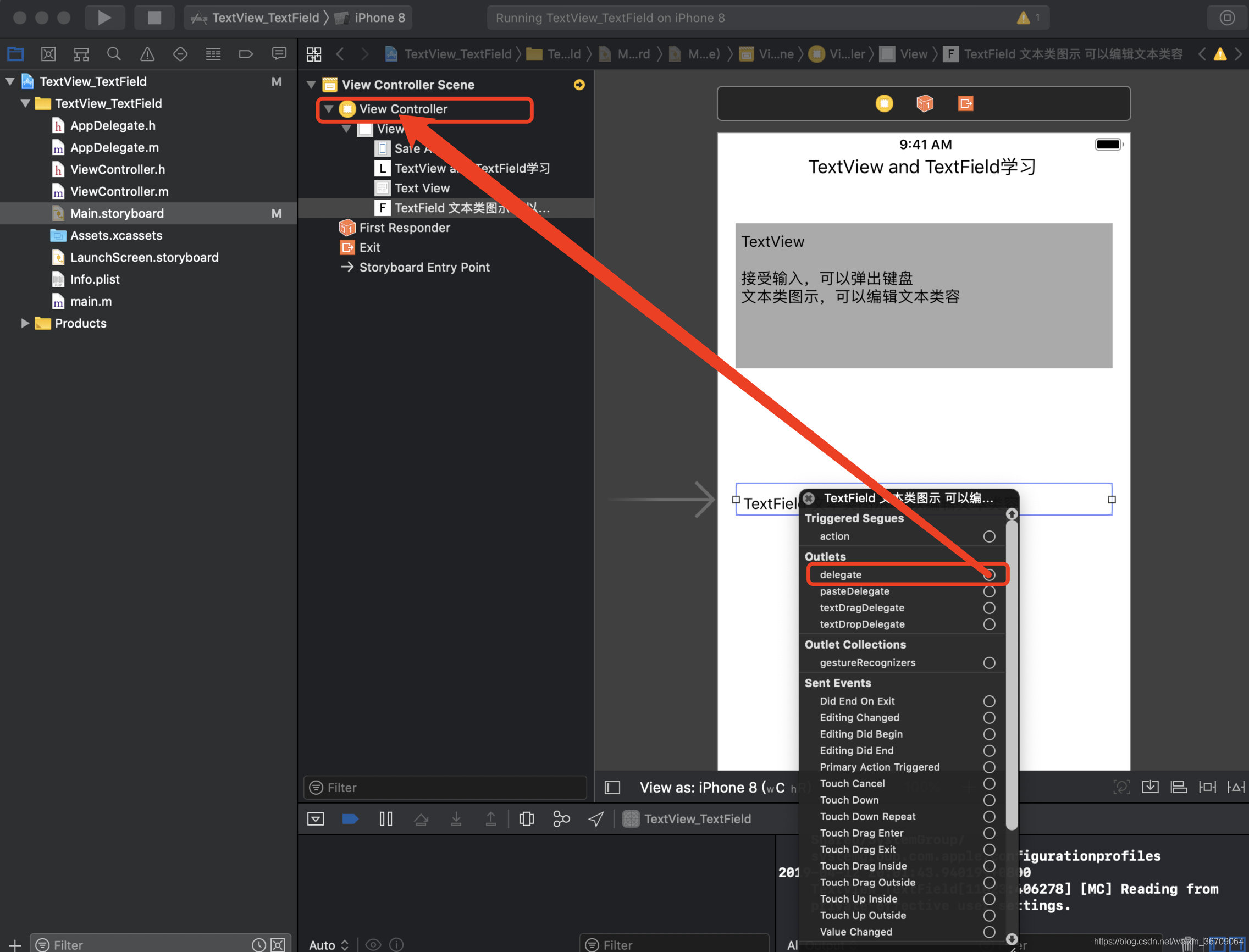Click the warning count in activity bar
Viewport: 1249px width, 952px height.
[1029, 18]
